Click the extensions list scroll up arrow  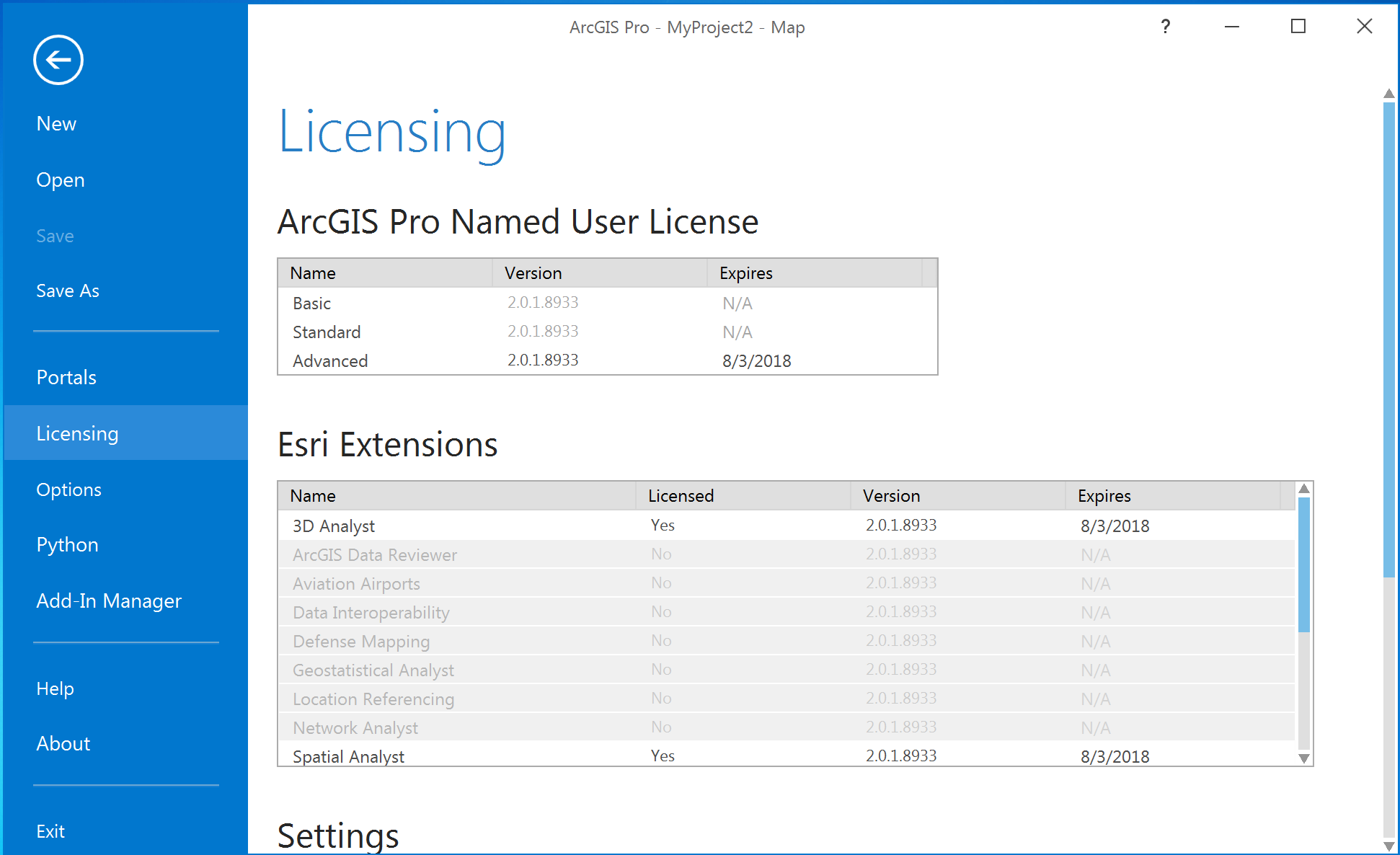pos(1304,489)
